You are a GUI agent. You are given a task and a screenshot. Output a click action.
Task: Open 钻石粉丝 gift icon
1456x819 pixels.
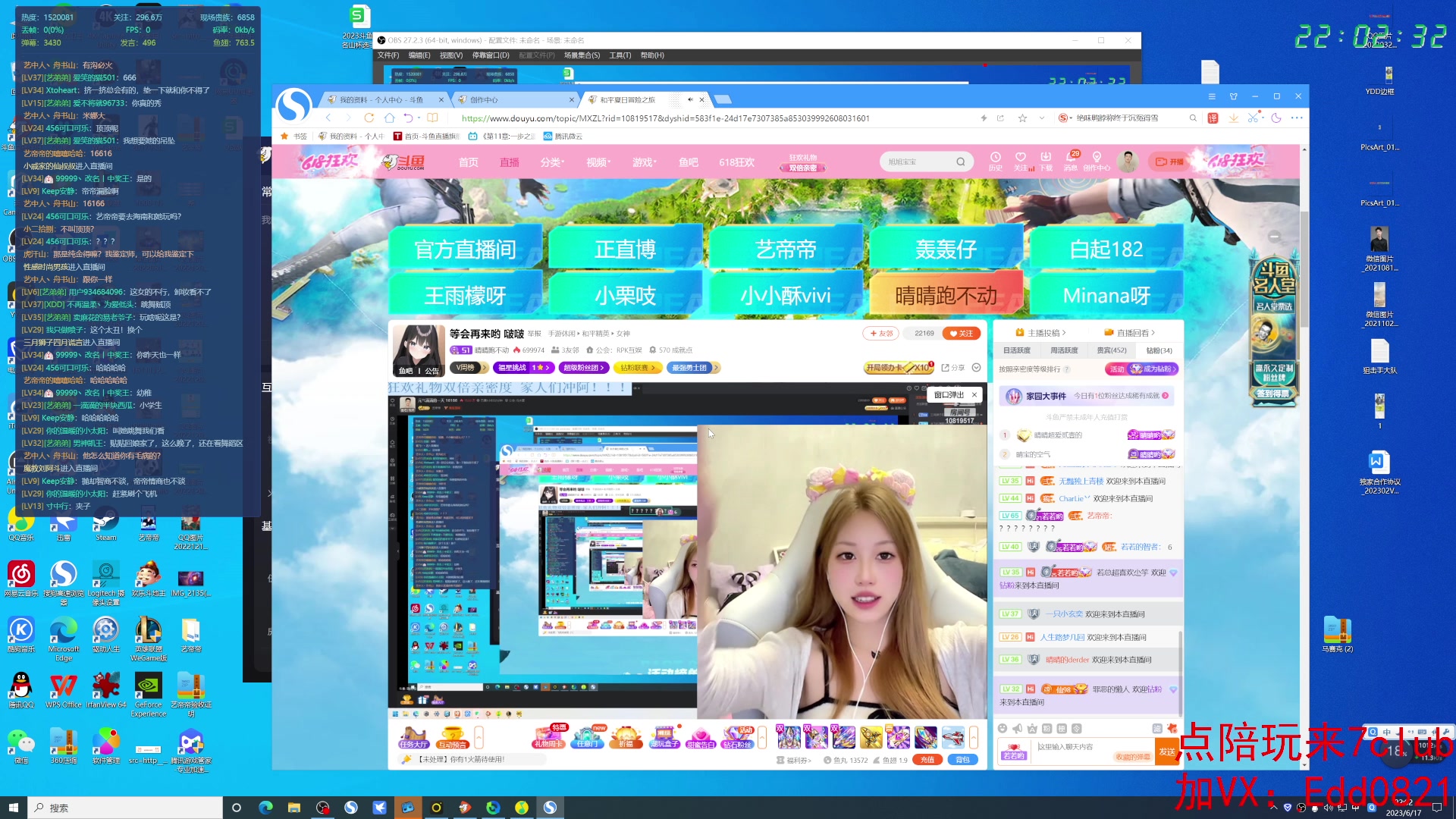click(x=737, y=737)
